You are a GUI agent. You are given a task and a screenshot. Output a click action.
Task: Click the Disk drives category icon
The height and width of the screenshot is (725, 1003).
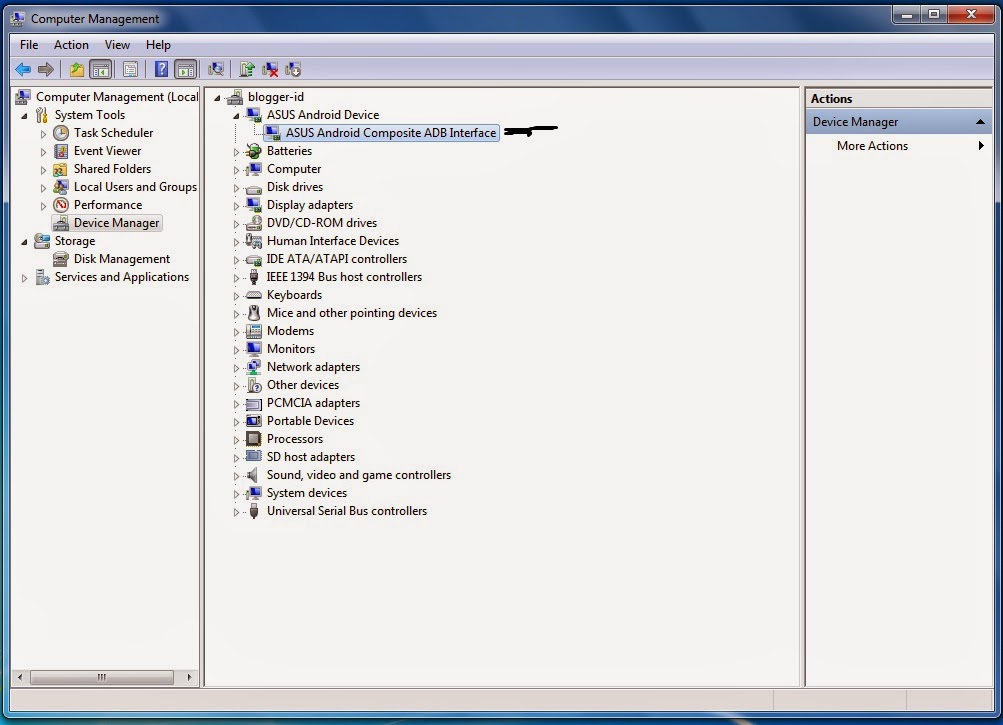click(254, 187)
